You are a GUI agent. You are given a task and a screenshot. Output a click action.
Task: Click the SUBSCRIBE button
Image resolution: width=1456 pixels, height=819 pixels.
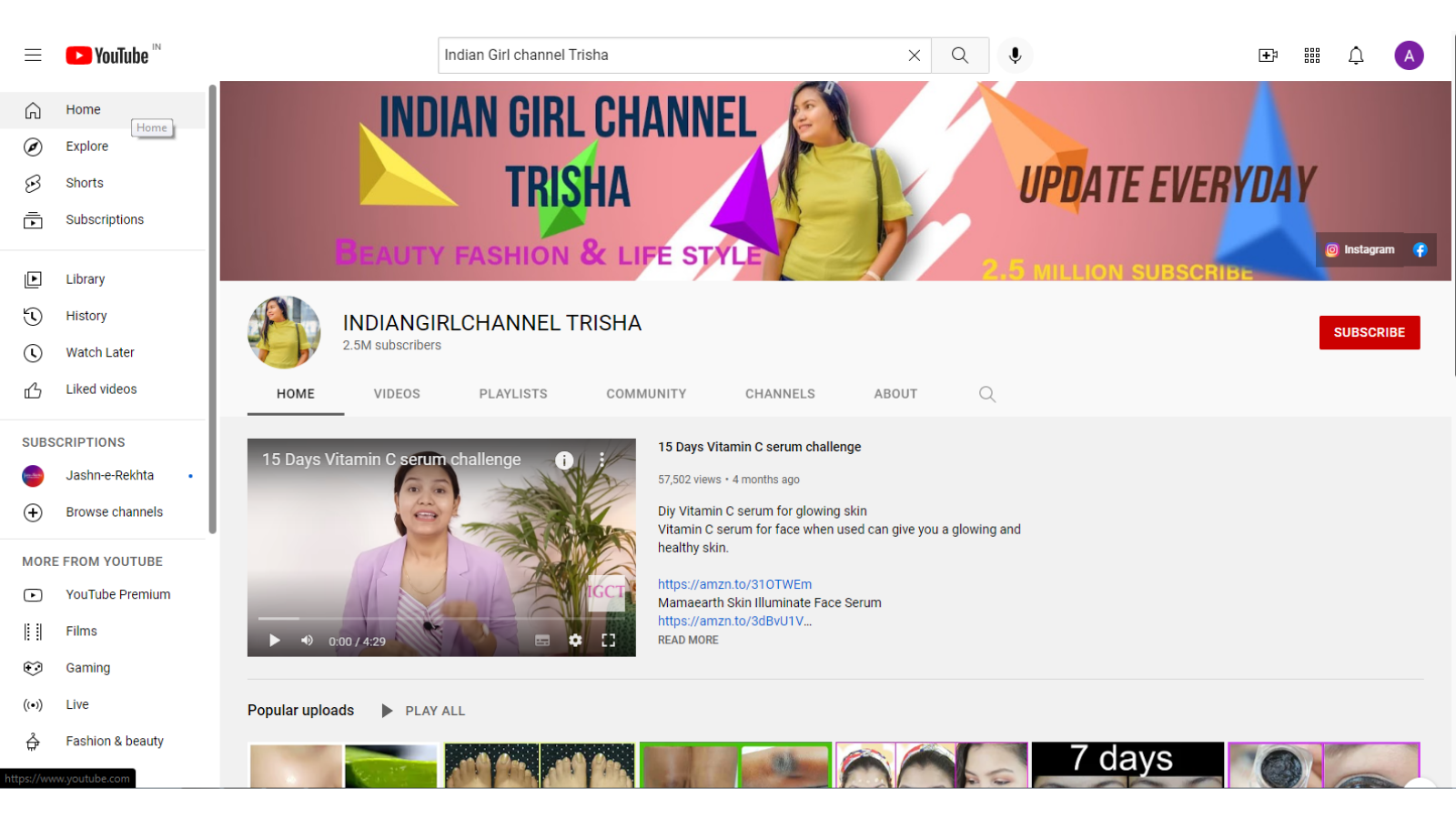(x=1370, y=332)
